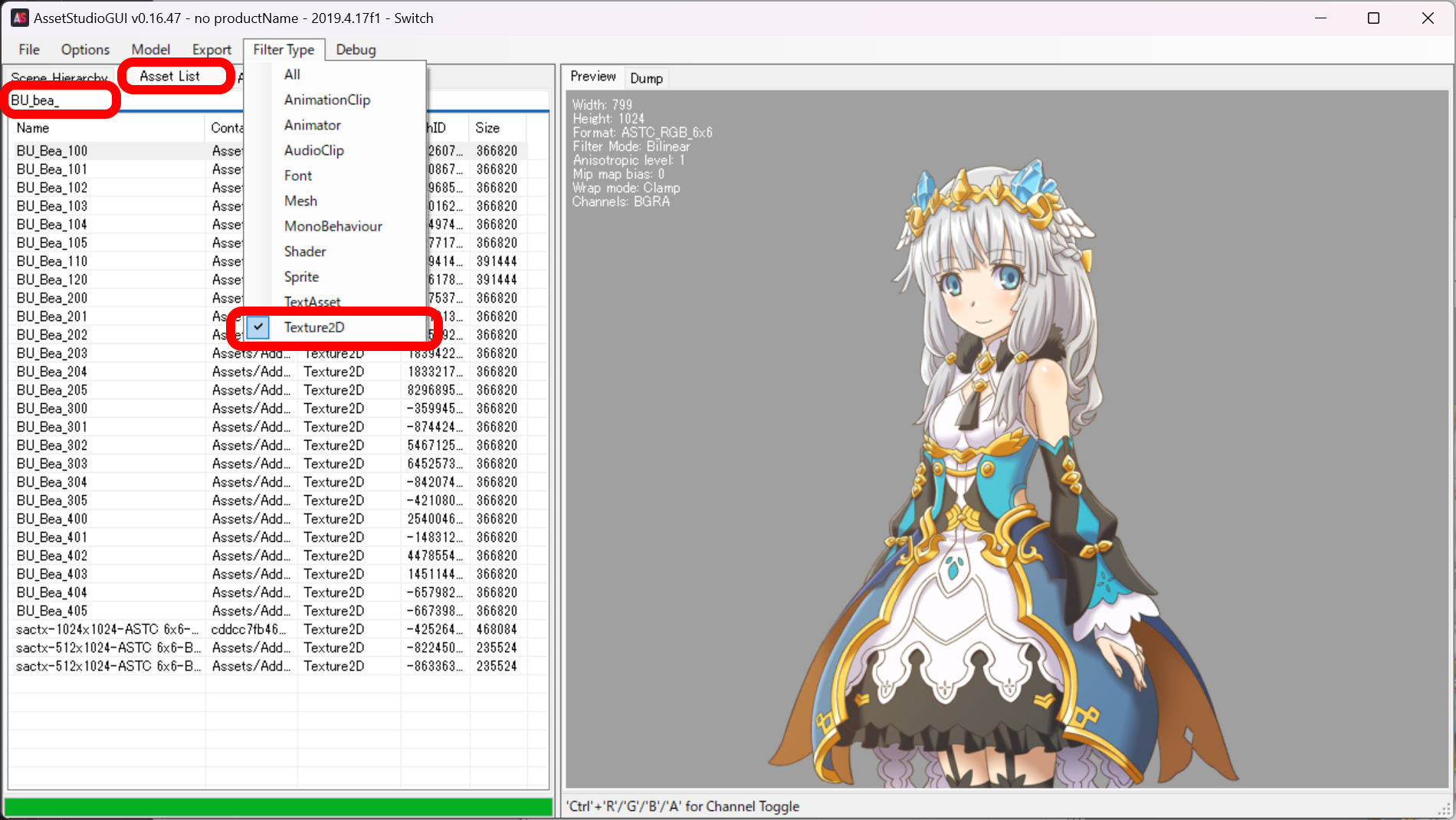This screenshot has width=1456, height=820.
Task: Filter by Animator type
Action: (x=334, y=125)
